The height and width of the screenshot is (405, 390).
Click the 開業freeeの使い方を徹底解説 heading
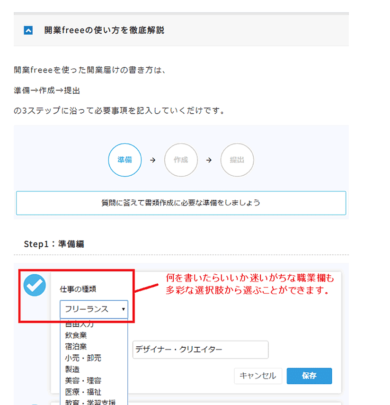pos(104,30)
